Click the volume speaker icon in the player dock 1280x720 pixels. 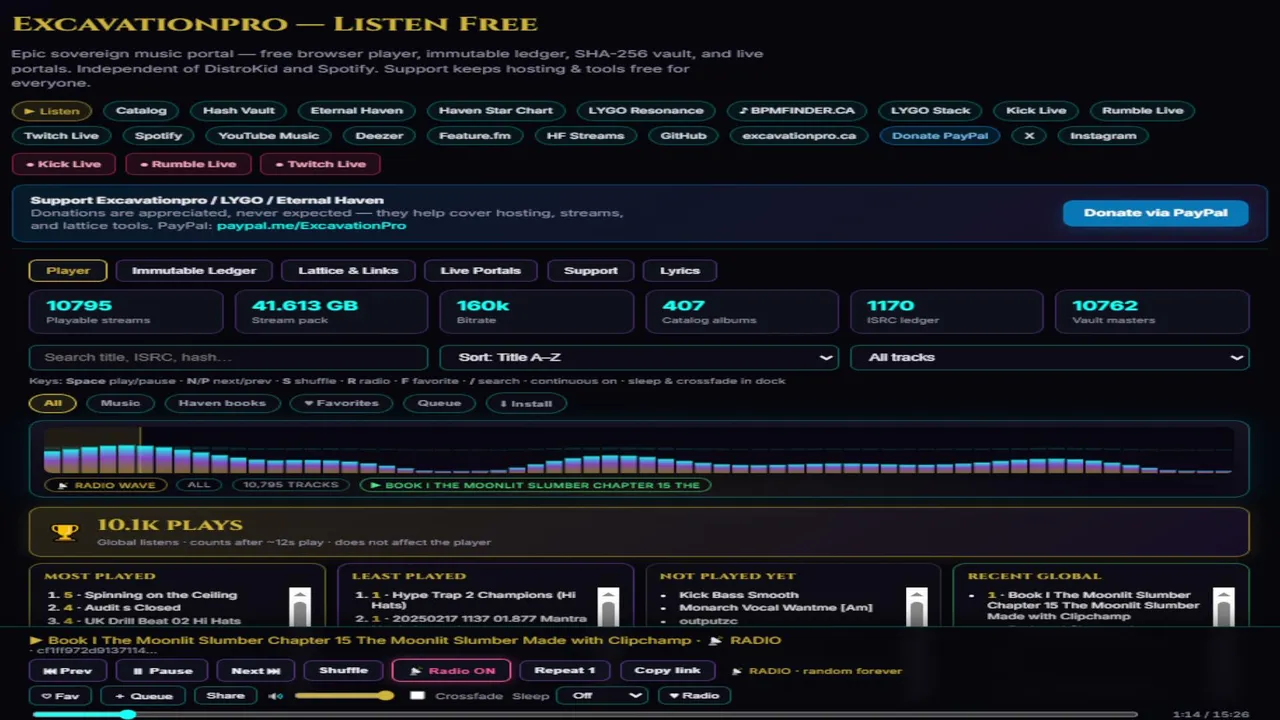274,696
